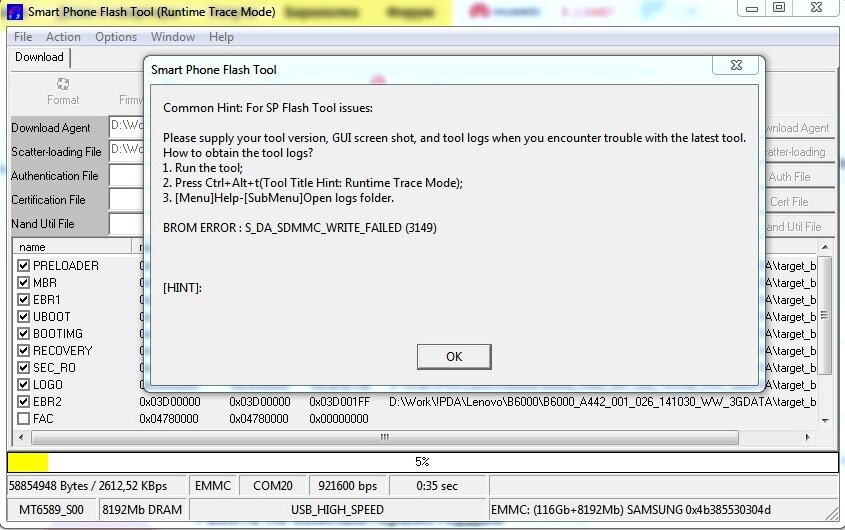
Task: Select the RECOVERY row label
Action: tap(63, 350)
